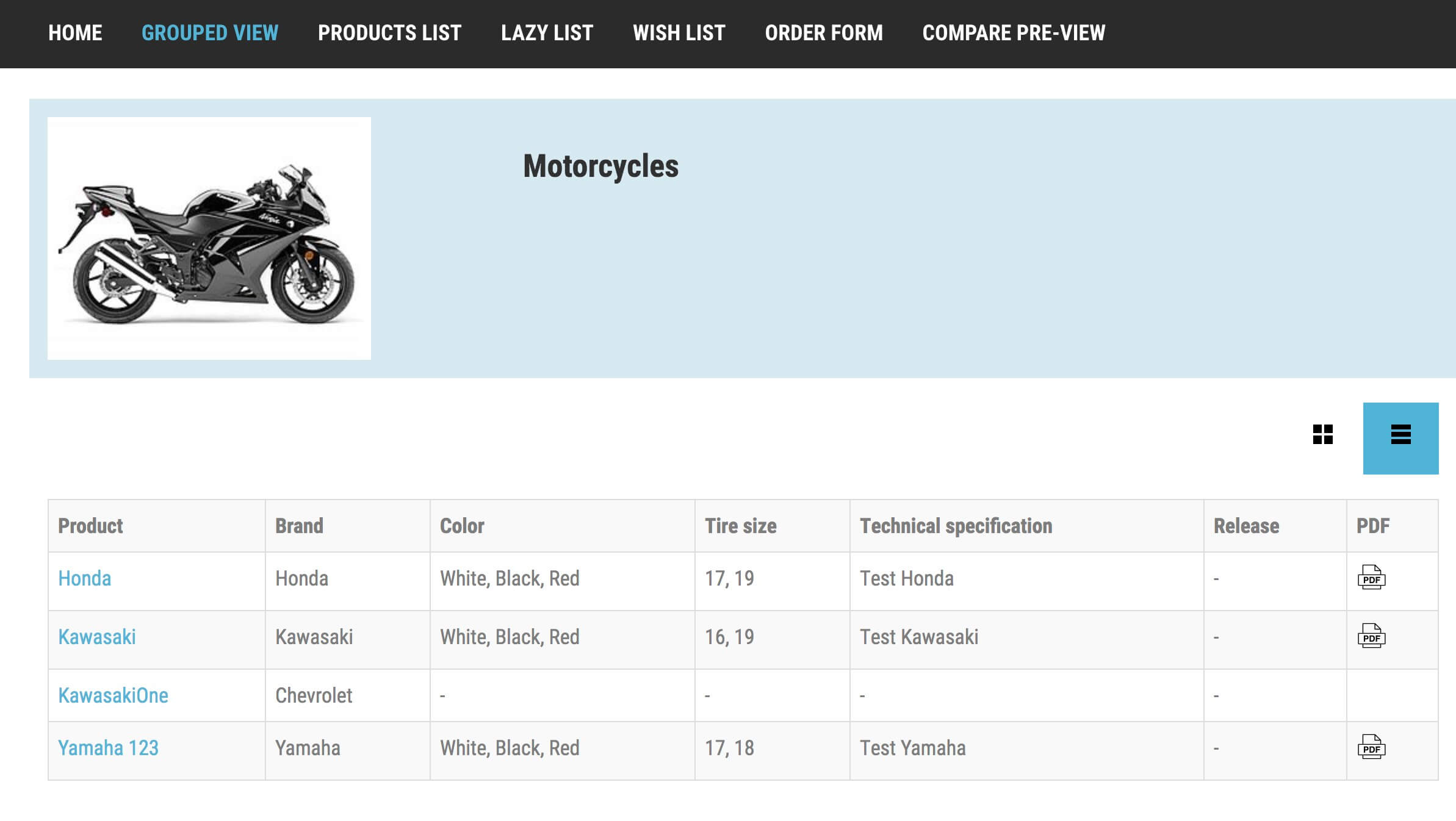1456x821 pixels.
Task: Select the Test Yamaha specification cell
Action: [1027, 751]
